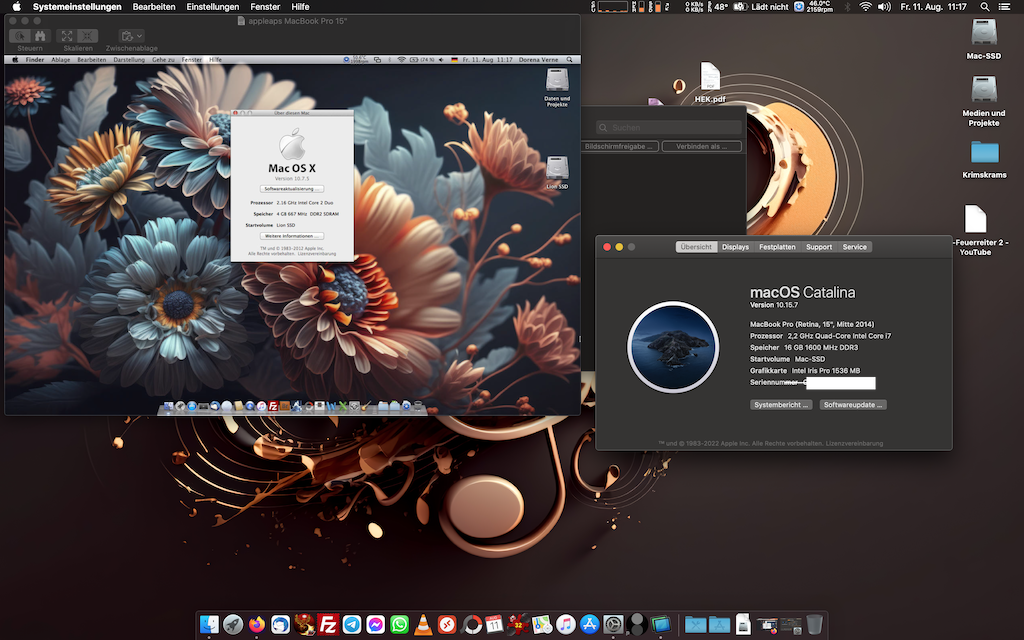Switch to the Festplatten tab

(x=777, y=247)
